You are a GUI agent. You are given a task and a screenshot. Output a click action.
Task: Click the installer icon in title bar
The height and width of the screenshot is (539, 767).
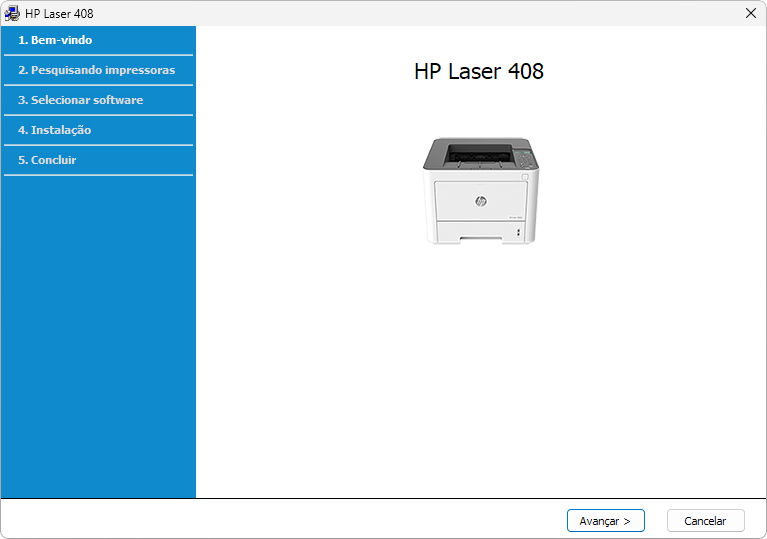(x=12, y=13)
